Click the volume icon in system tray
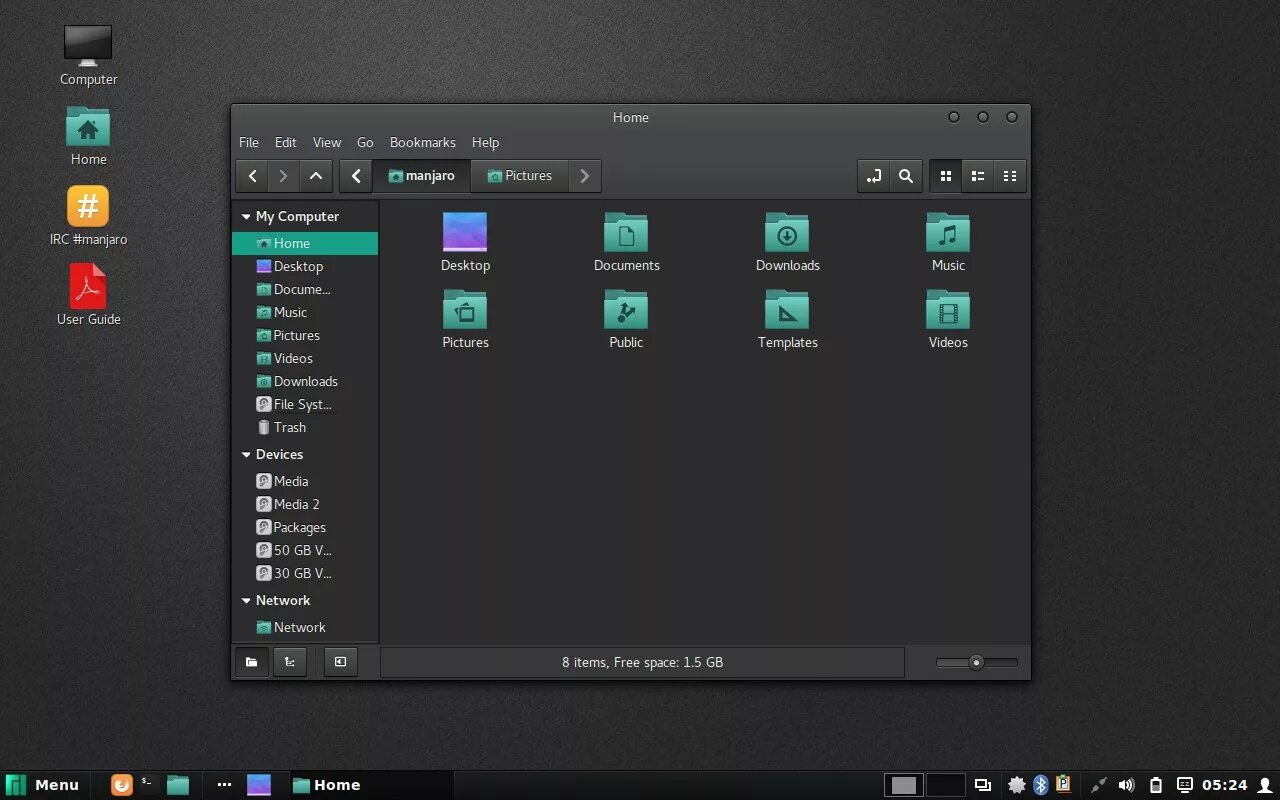Screen dimensions: 1280x800 coord(1127,784)
